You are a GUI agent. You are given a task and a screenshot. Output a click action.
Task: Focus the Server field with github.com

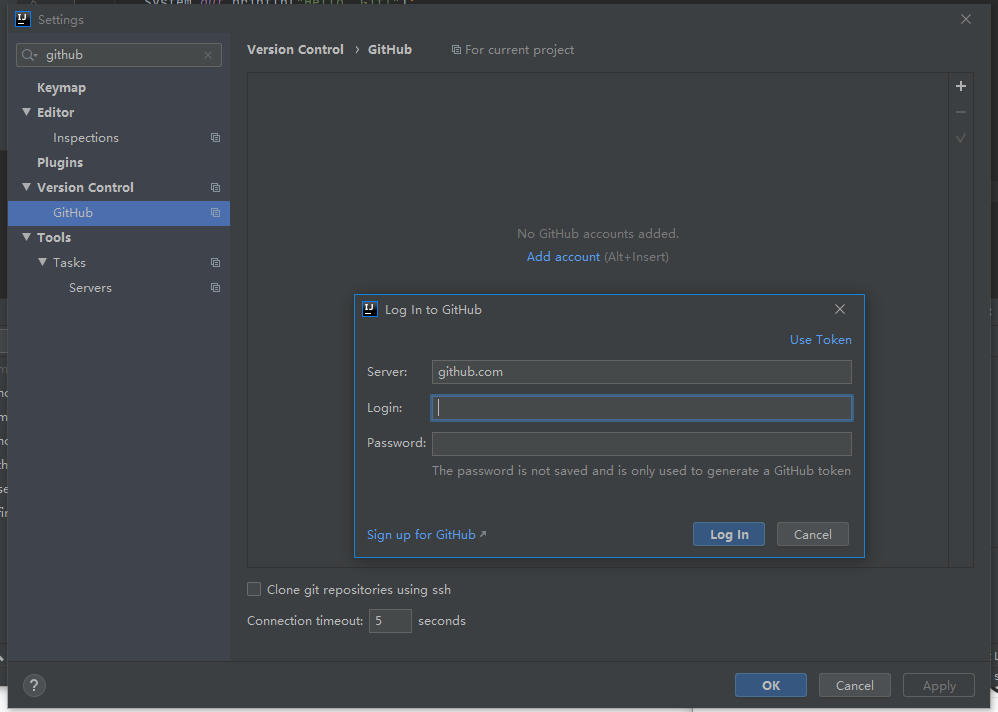click(642, 372)
